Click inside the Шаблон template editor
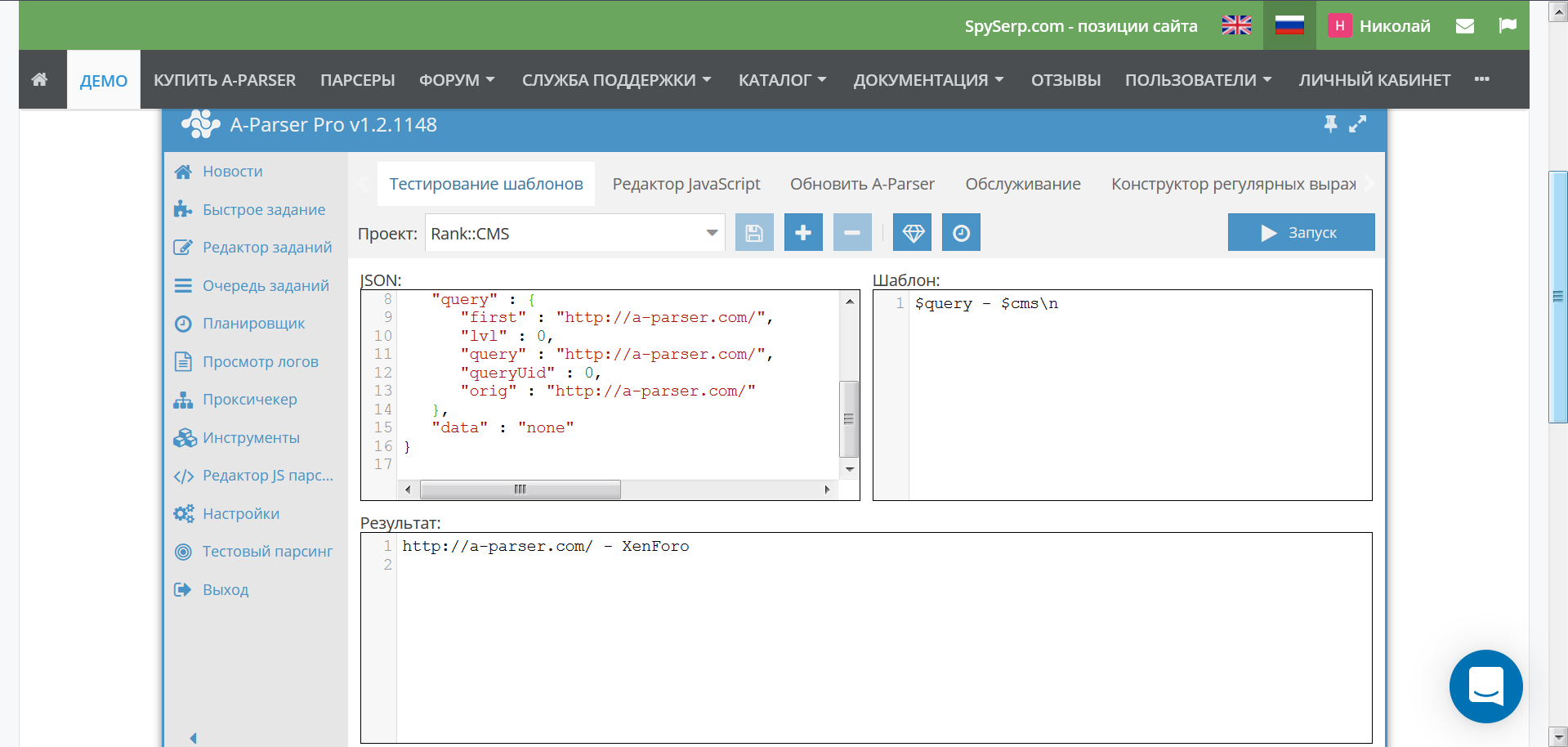This screenshot has width=1568, height=747. tap(1139, 392)
